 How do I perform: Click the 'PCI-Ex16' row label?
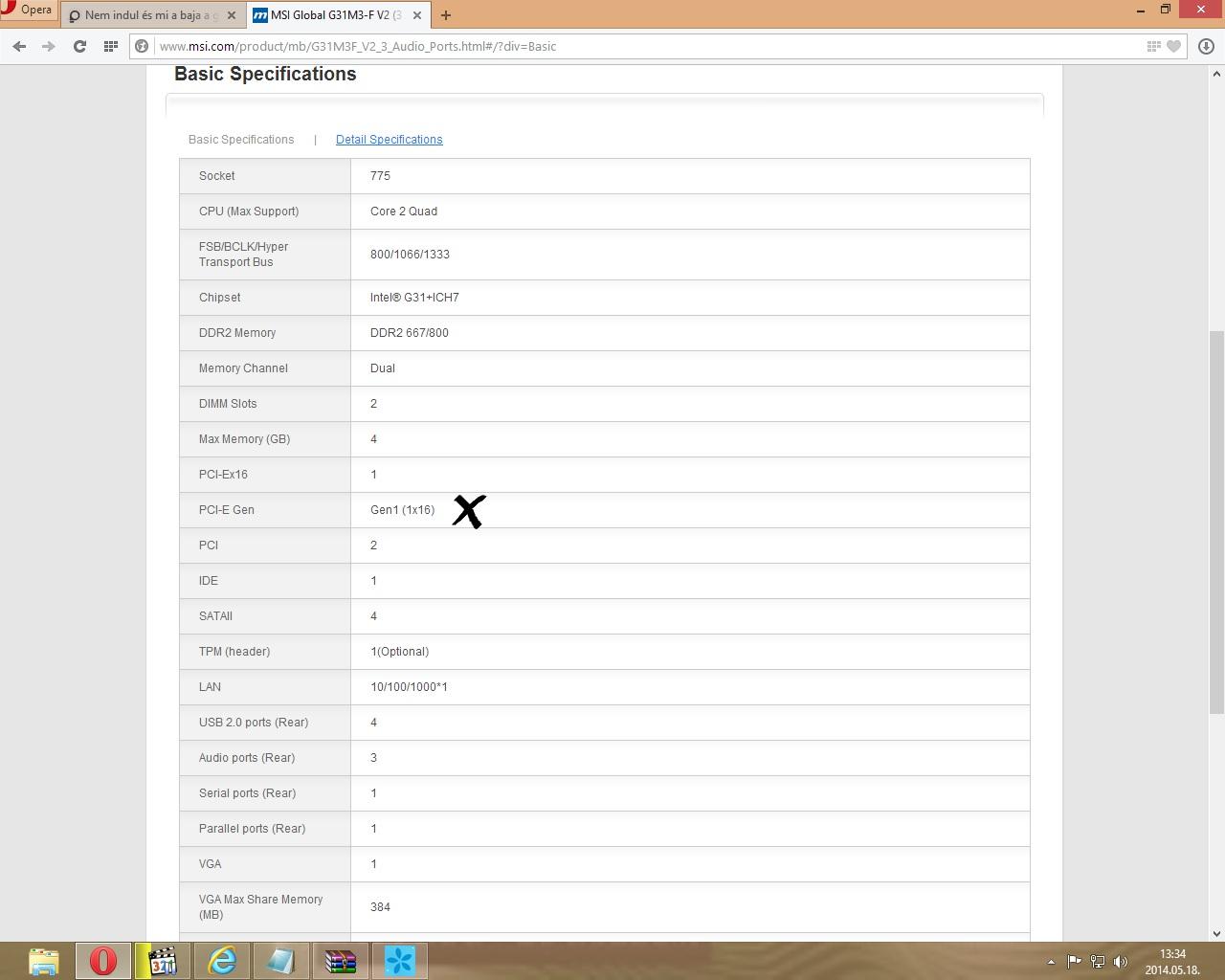click(223, 475)
